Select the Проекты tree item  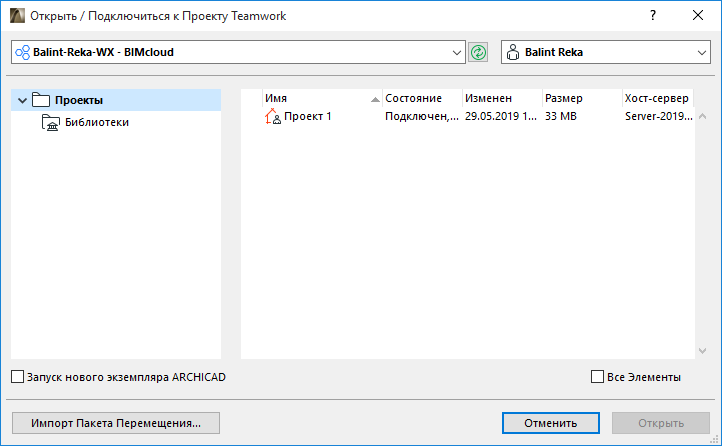pos(116,100)
